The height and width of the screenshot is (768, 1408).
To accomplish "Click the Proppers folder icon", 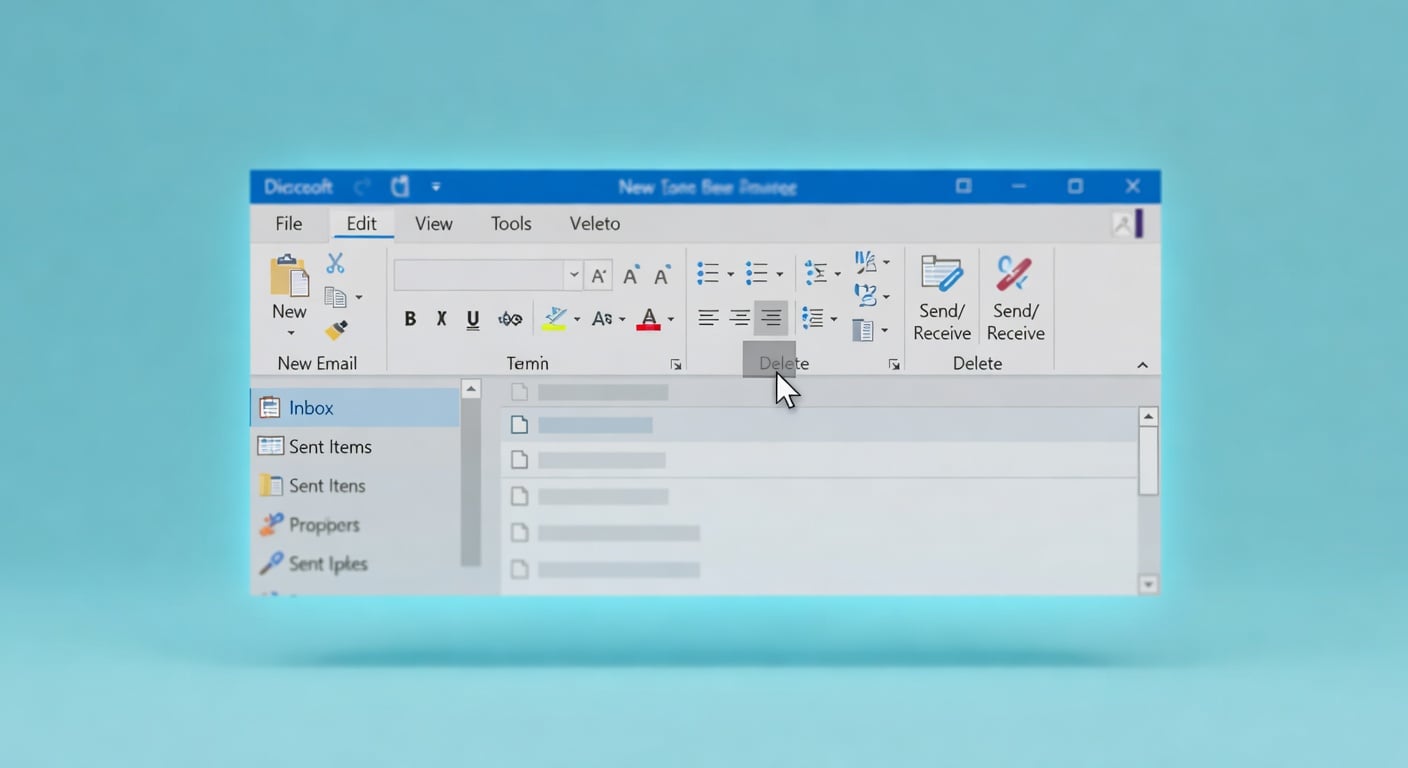I will (x=270, y=524).
